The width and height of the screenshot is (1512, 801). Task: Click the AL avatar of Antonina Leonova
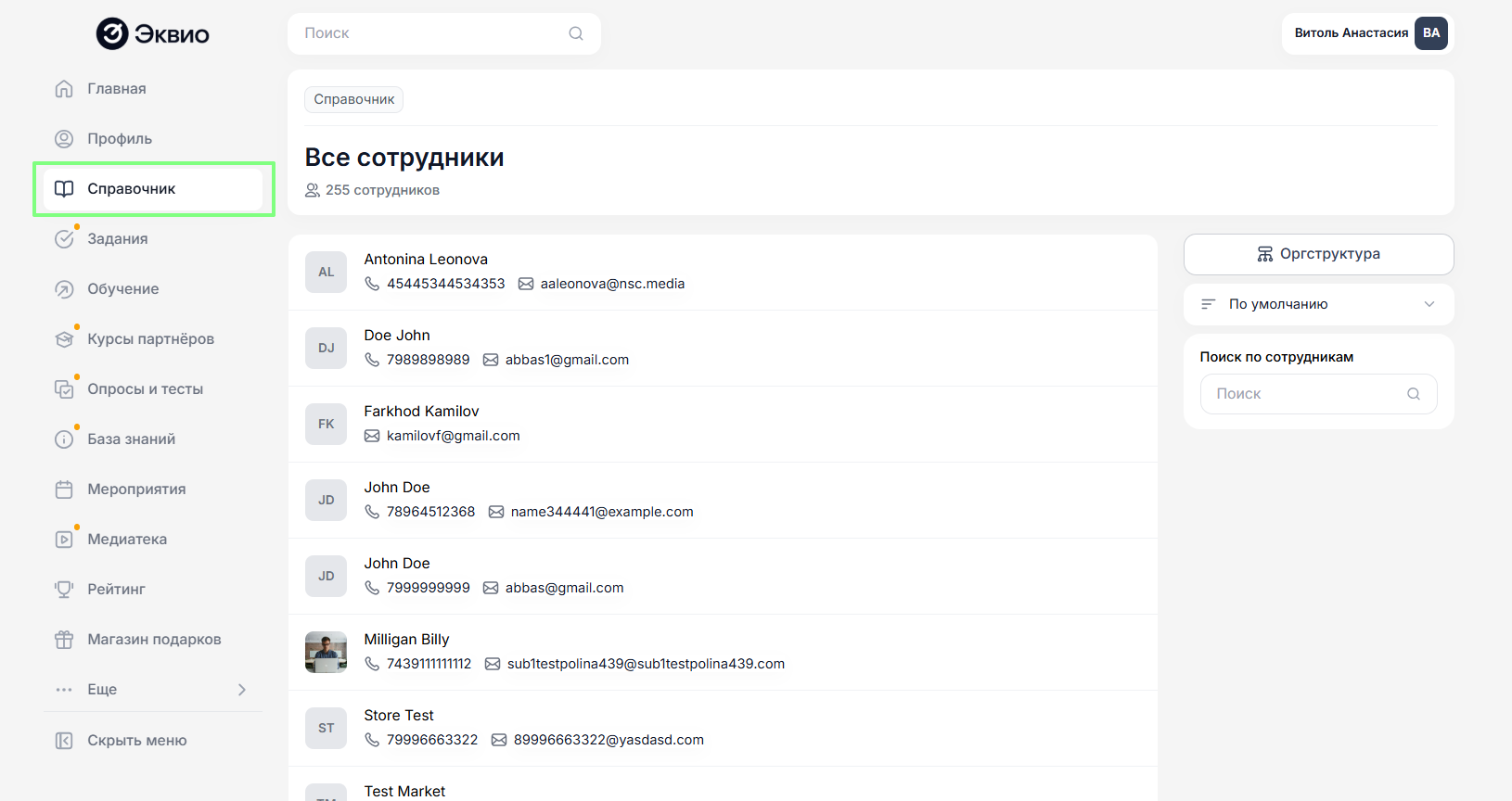coord(327,273)
